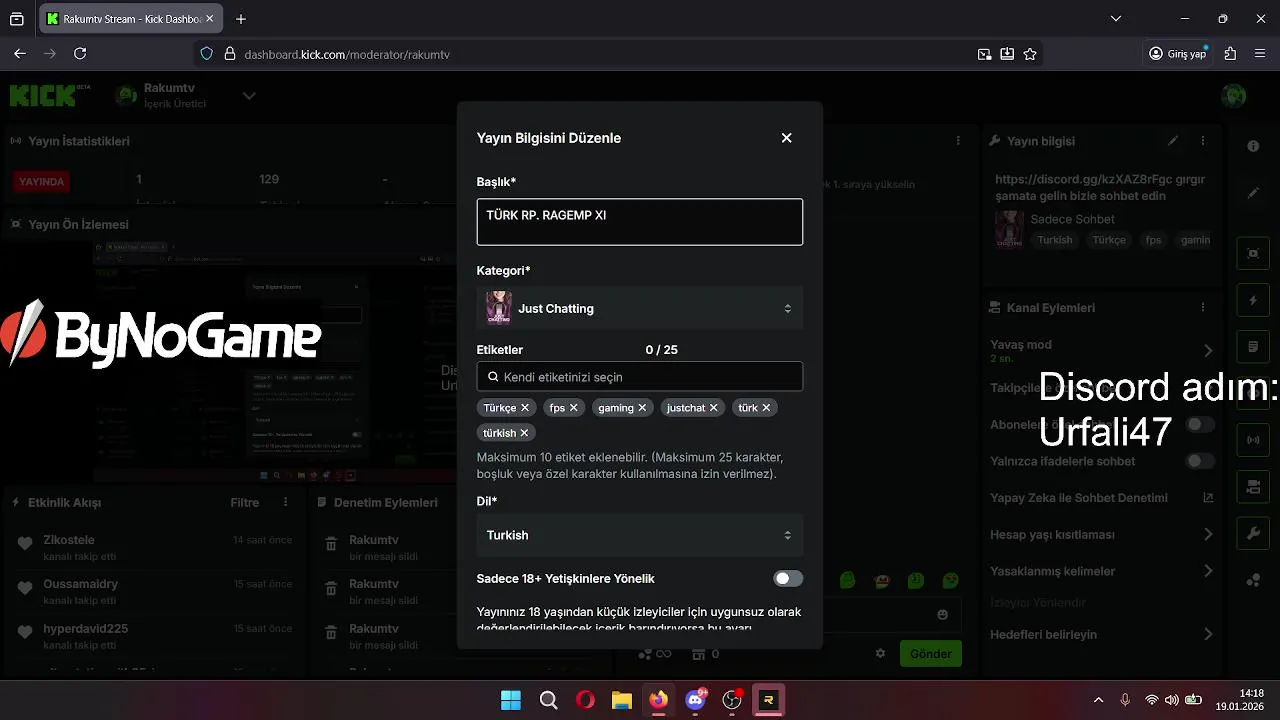Open the Kategori Just Chatting dropdown
Screen dimensions: 1280x720
pos(640,309)
